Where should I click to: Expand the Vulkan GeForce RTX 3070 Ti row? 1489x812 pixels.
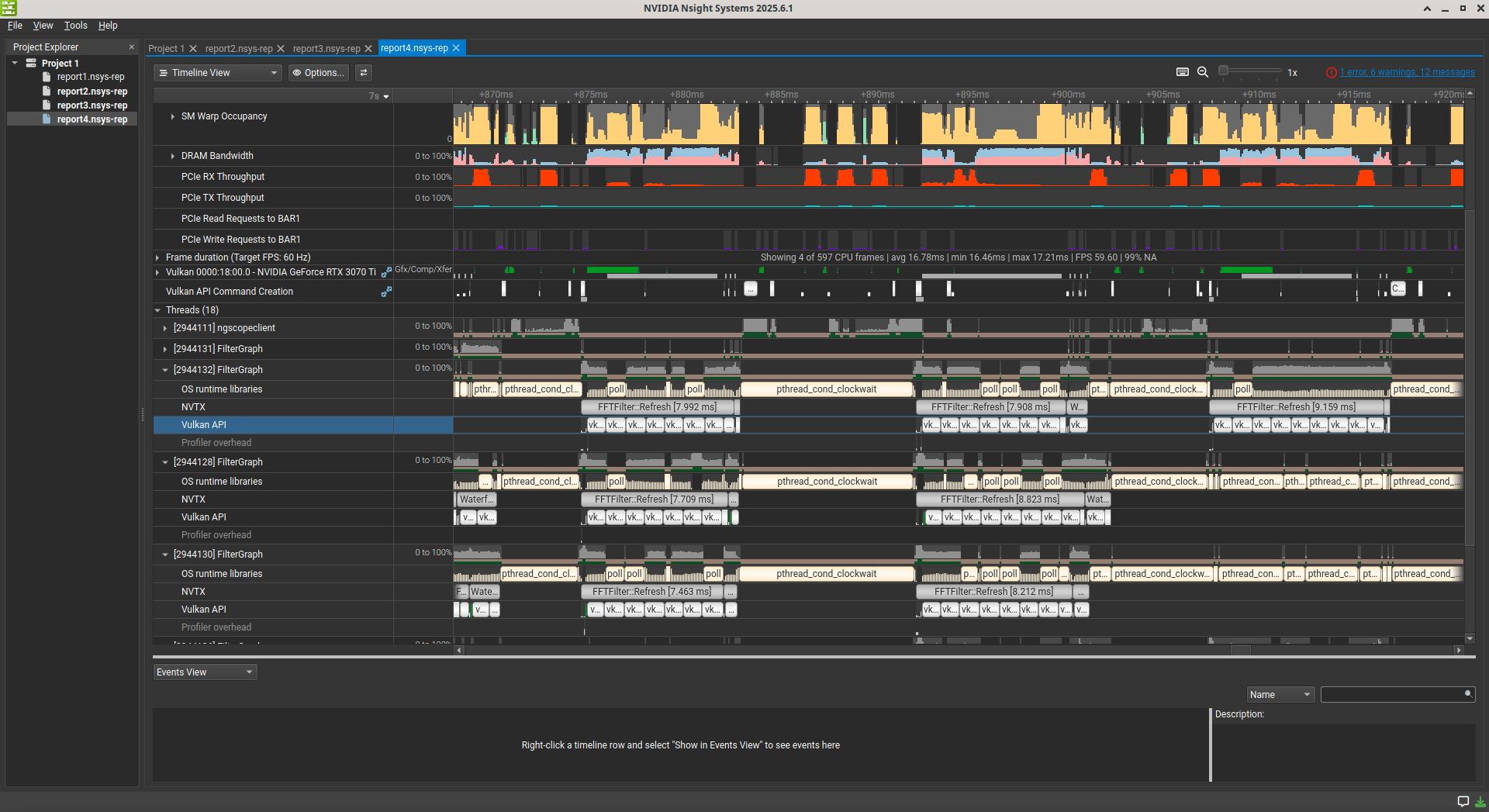pyautogui.click(x=157, y=272)
